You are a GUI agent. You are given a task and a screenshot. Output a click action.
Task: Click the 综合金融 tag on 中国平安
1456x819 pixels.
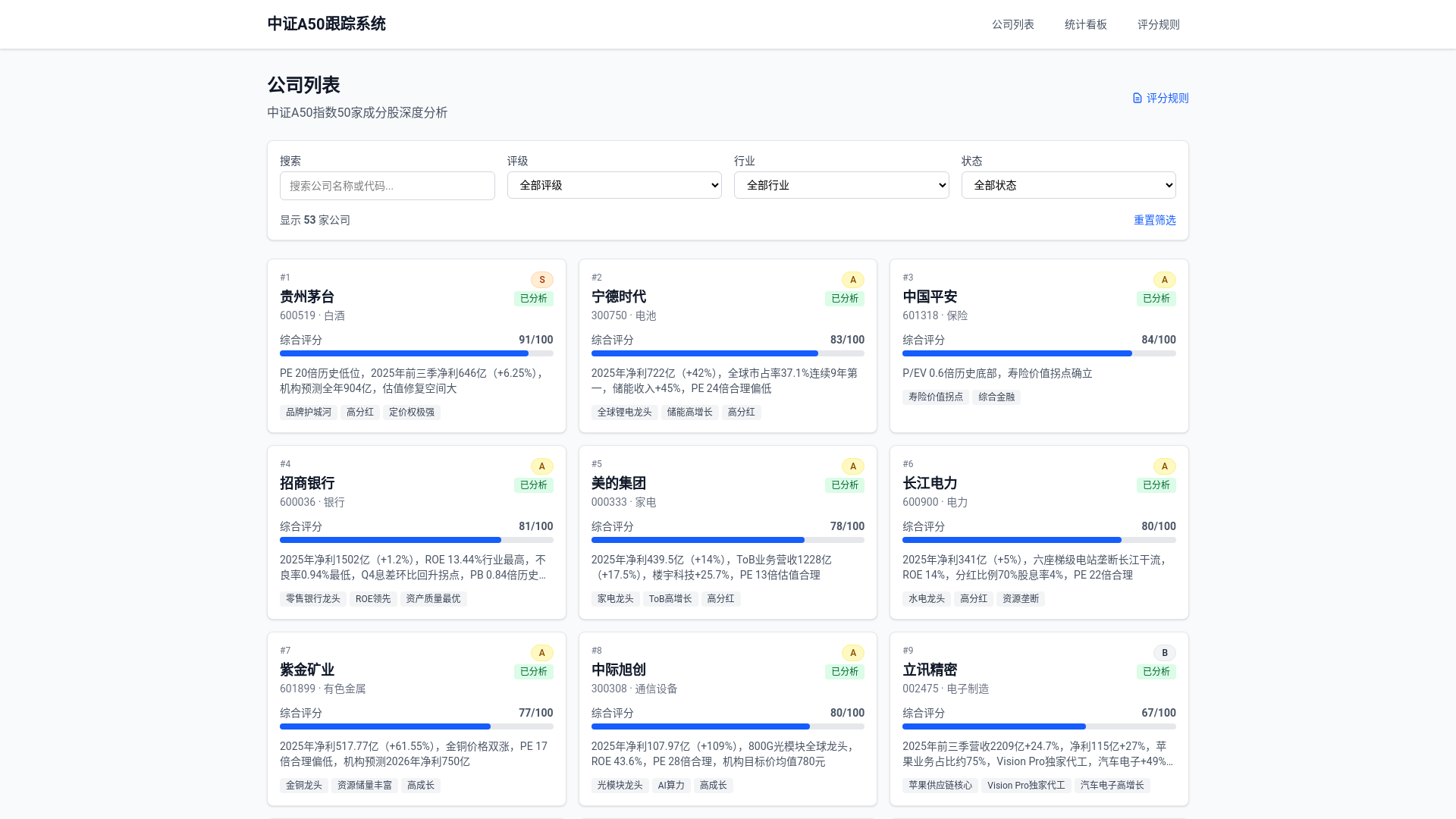click(996, 397)
